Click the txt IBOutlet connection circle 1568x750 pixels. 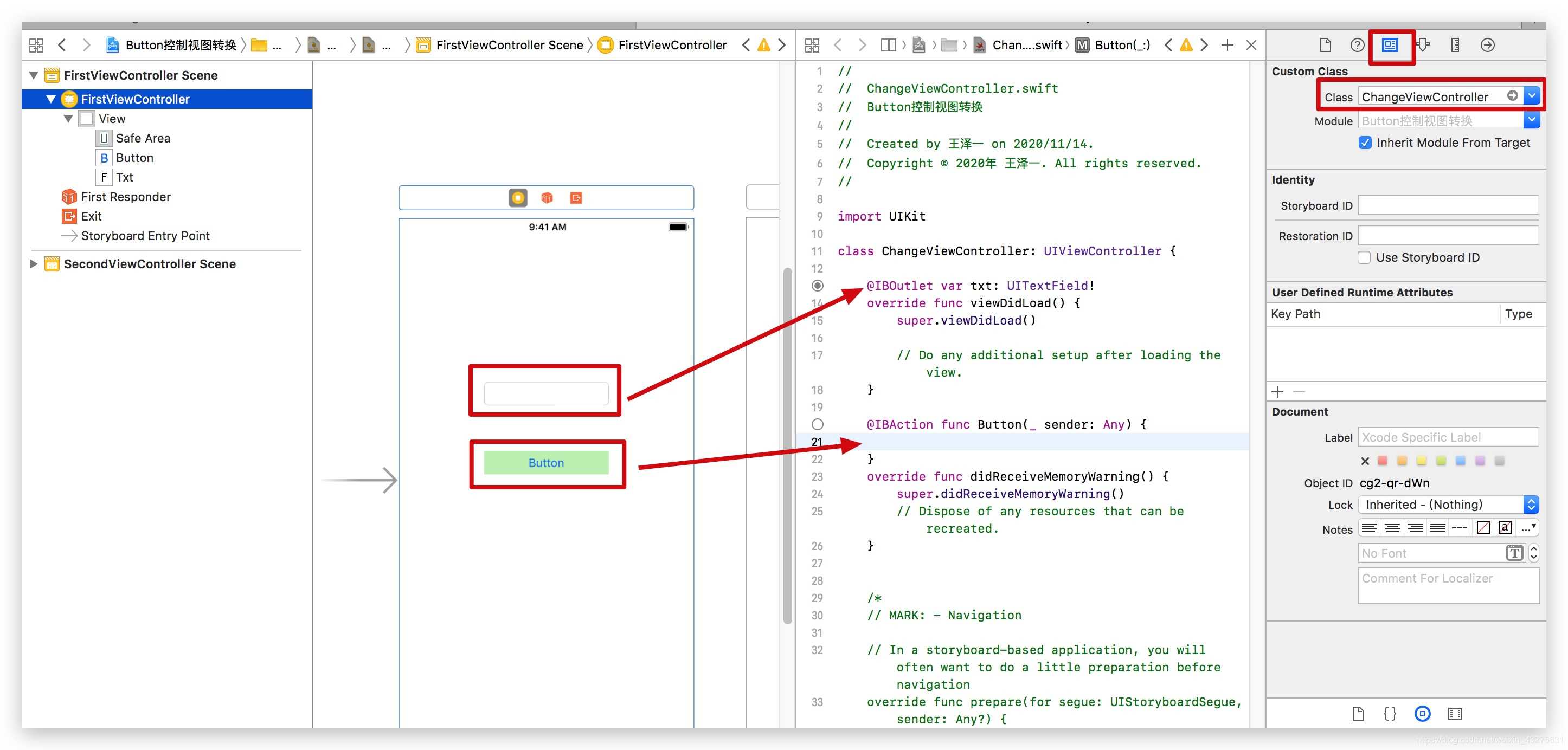coord(818,285)
